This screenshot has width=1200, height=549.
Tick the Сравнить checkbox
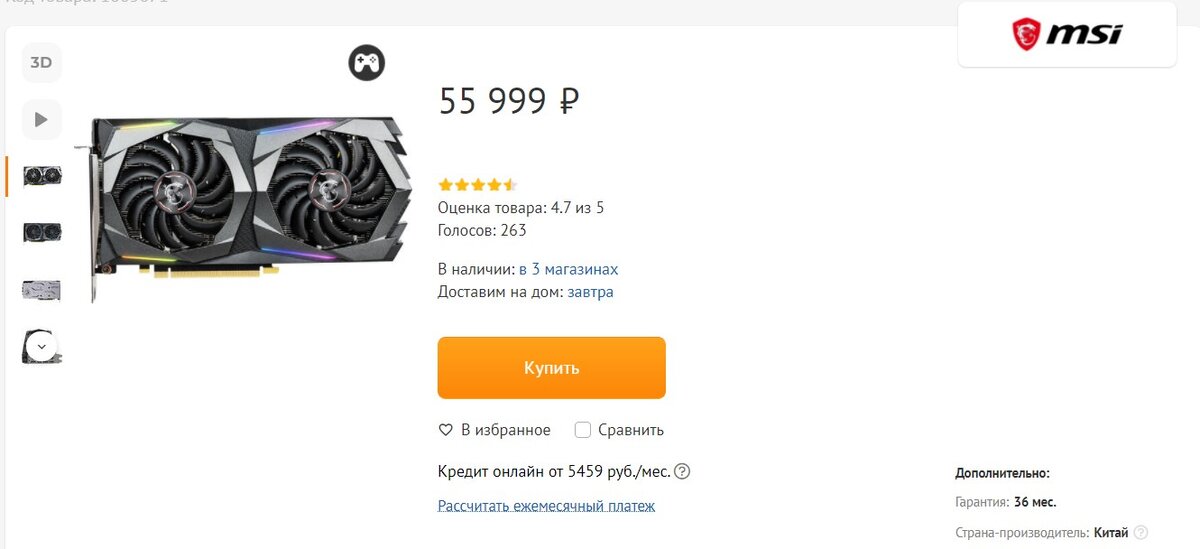tap(583, 430)
